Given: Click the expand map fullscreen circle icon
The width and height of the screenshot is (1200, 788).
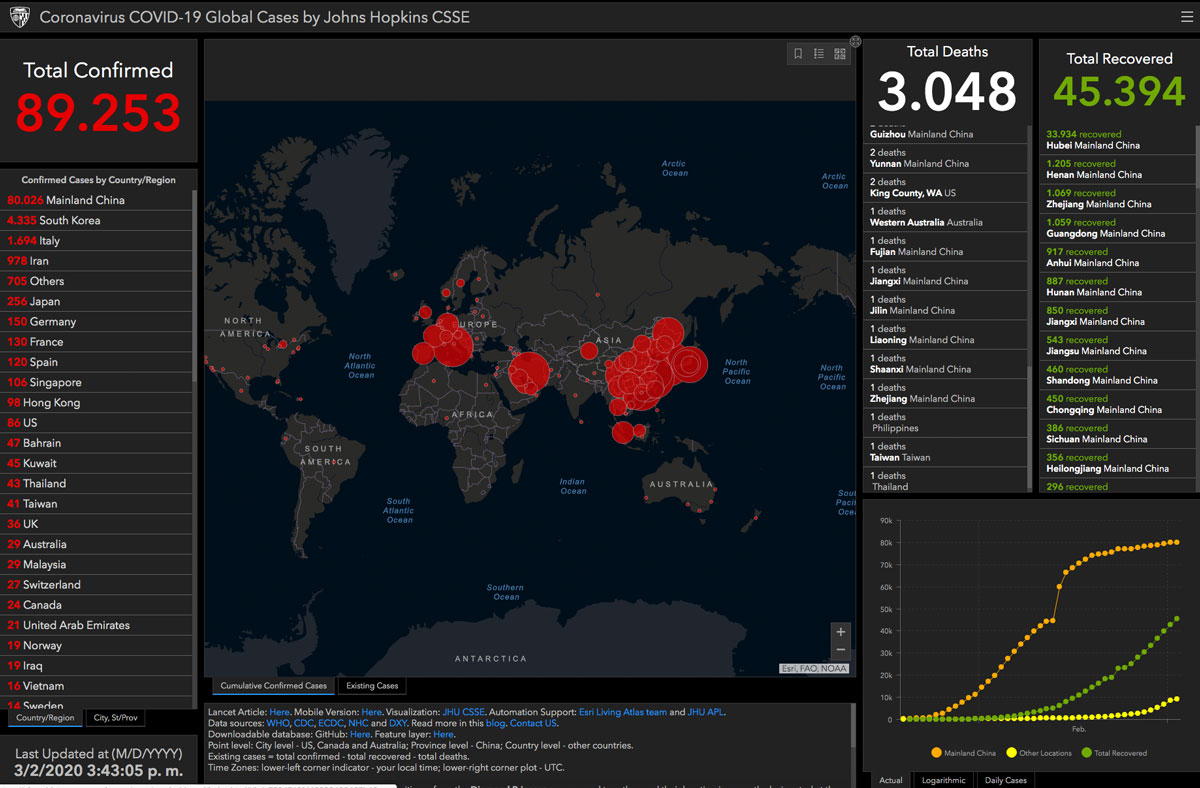Looking at the screenshot, I should (856, 41).
